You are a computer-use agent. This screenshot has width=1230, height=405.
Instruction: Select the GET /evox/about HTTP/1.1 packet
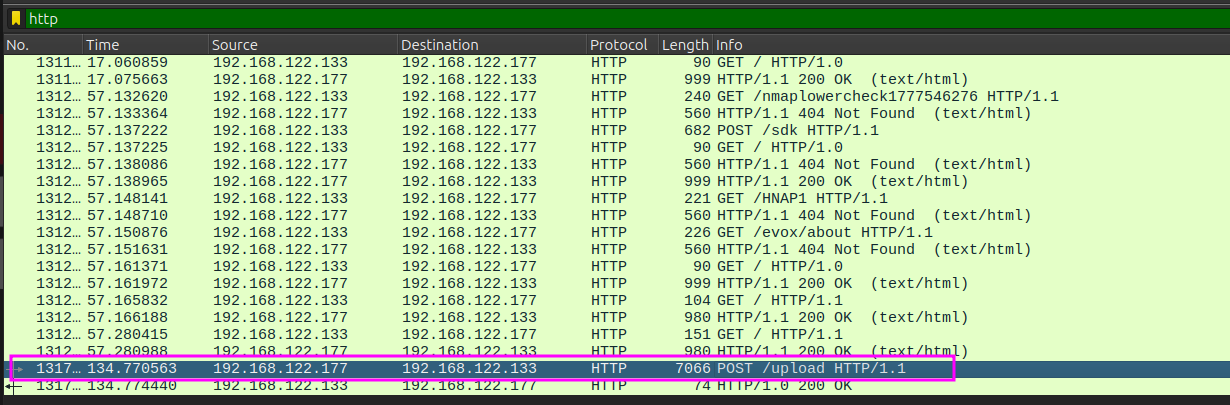click(x=615, y=232)
